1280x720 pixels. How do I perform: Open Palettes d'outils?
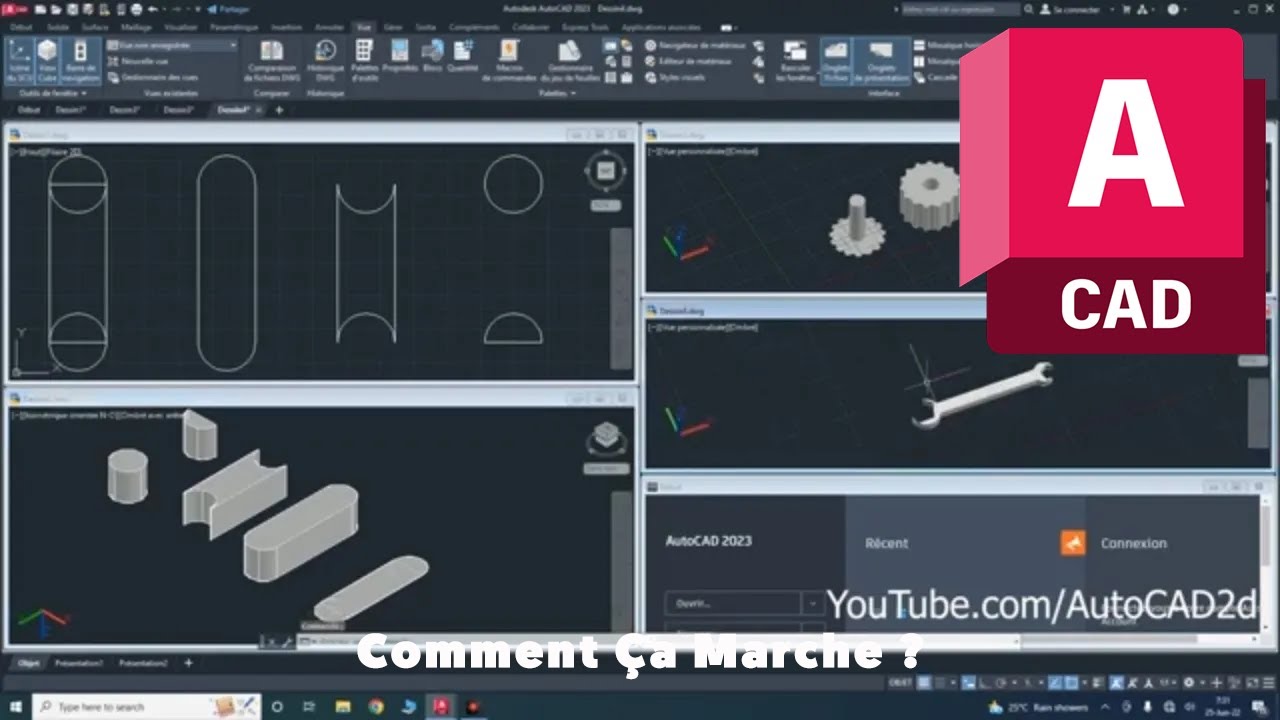click(x=364, y=61)
